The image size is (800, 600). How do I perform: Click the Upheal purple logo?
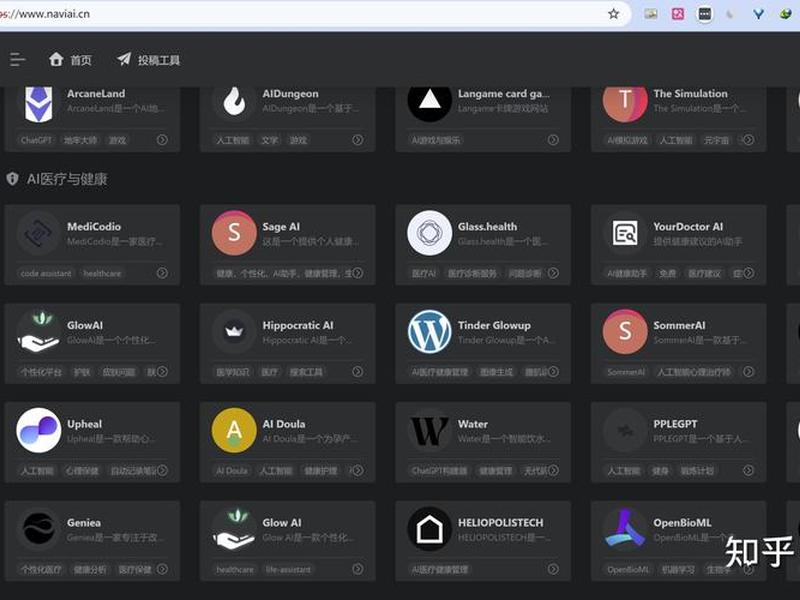[39, 430]
